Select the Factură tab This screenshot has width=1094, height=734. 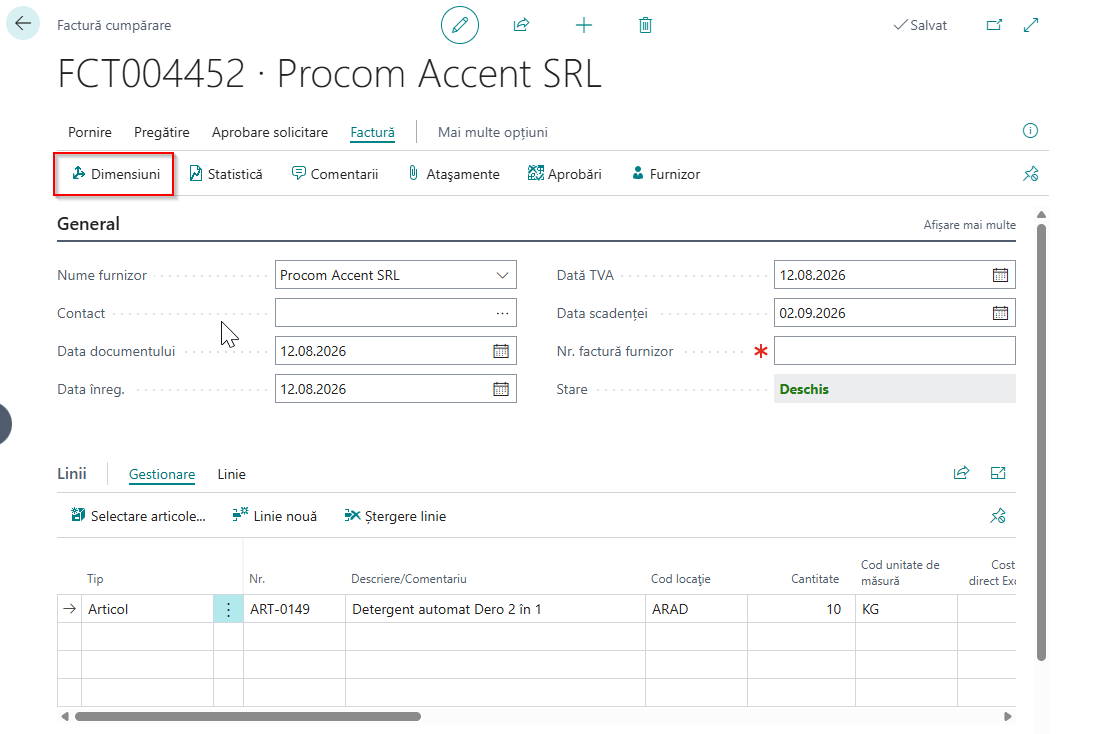coord(373,132)
